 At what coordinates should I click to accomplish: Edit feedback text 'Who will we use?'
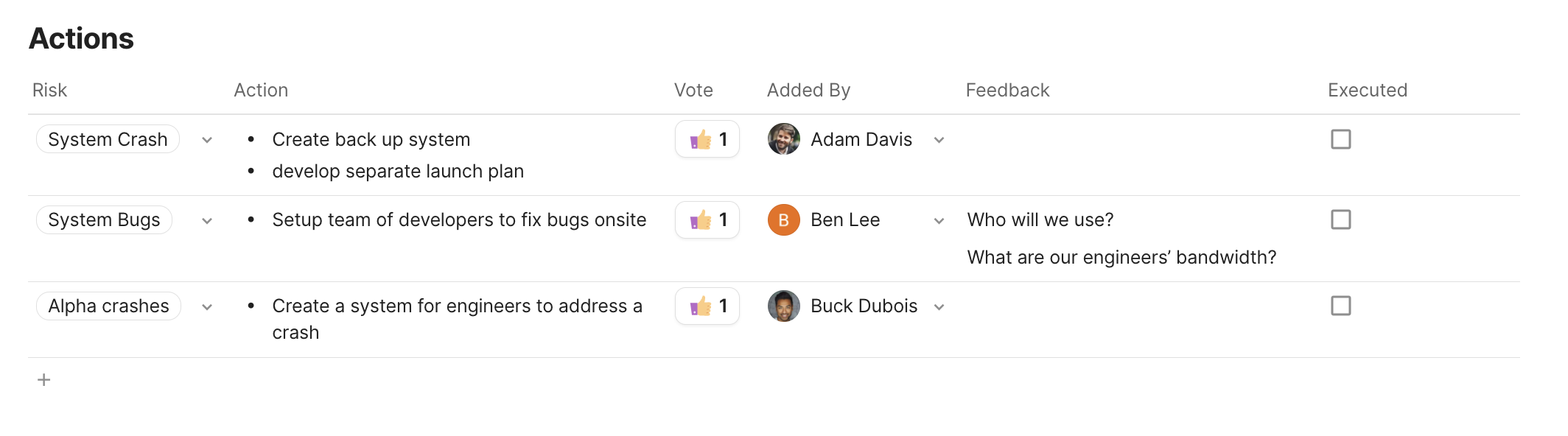click(1040, 219)
